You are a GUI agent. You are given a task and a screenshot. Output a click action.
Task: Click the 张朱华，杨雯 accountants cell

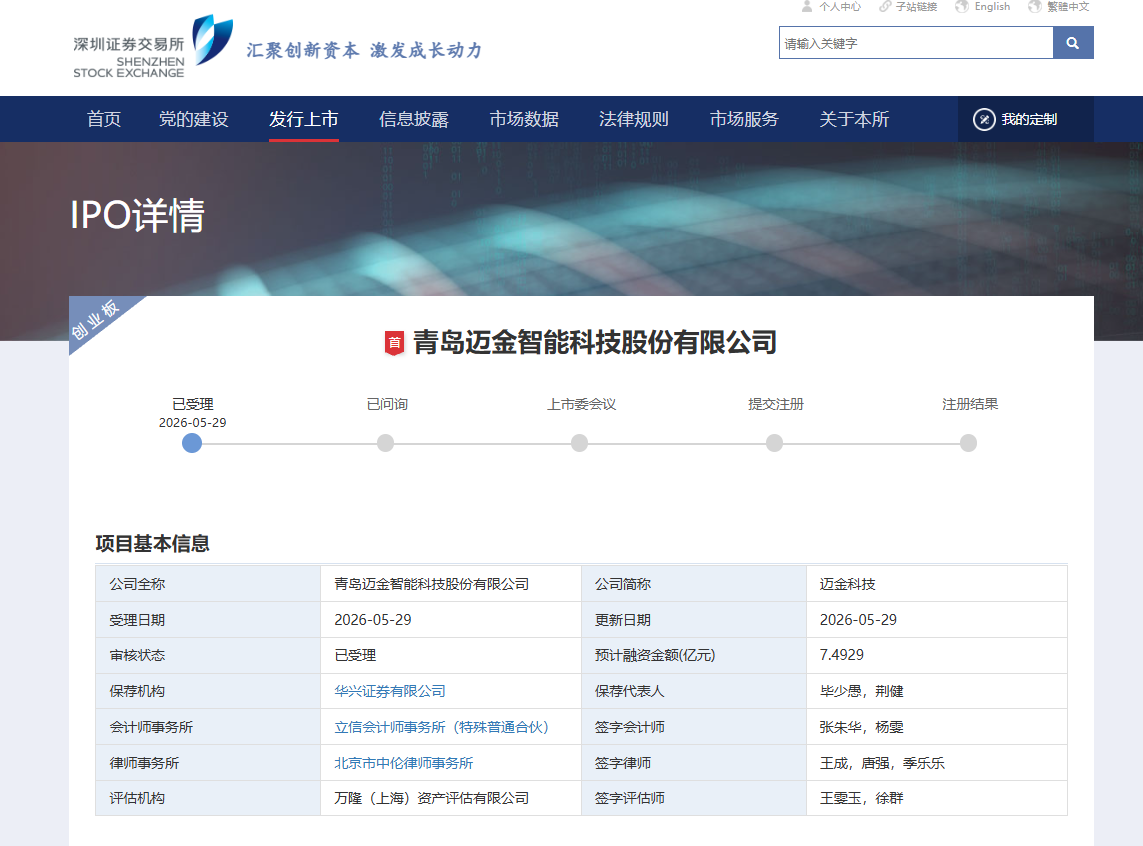coord(937,727)
